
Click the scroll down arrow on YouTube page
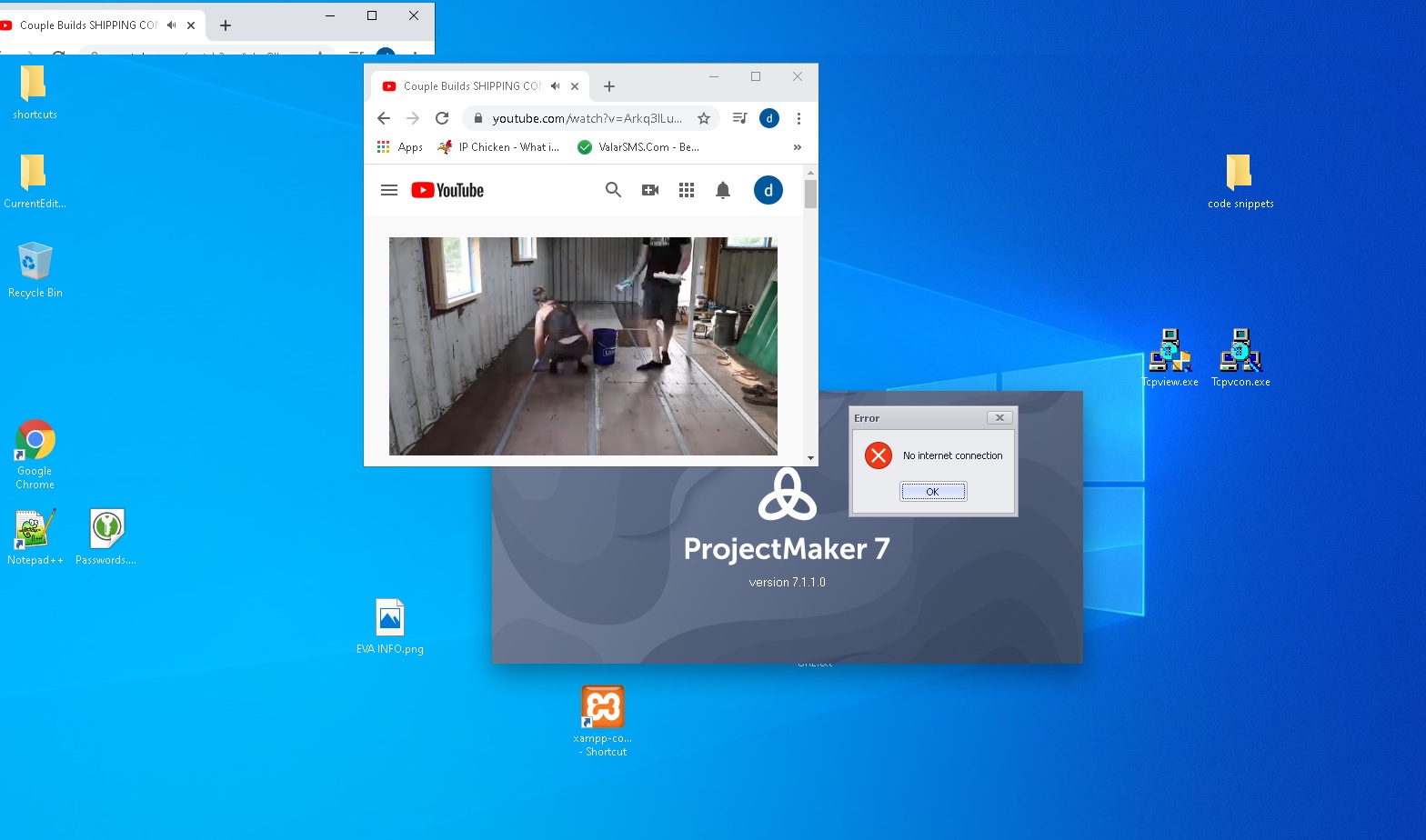(810, 458)
